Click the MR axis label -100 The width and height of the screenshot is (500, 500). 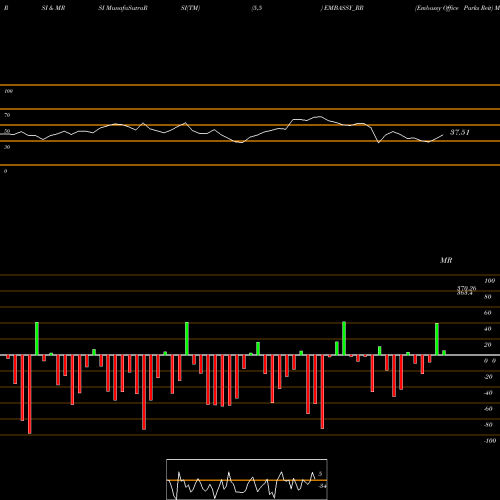pyautogui.click(x=490, y=441)
